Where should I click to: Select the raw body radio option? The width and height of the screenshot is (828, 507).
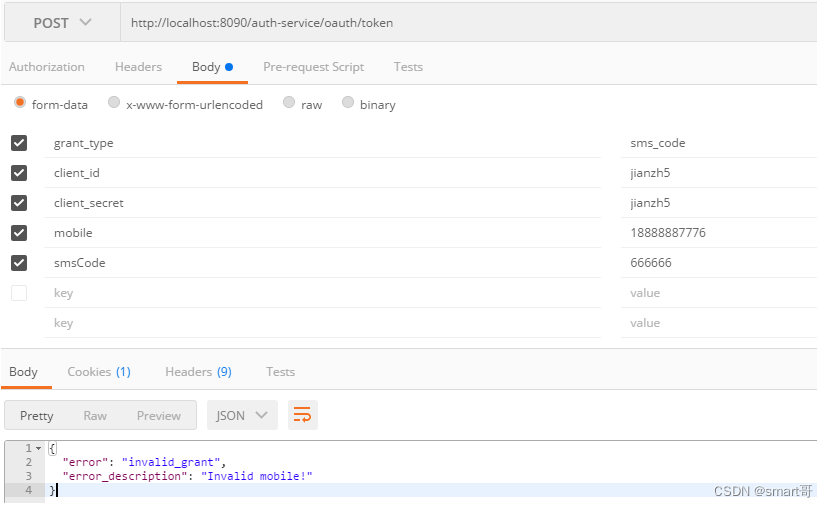click(289, 102)
